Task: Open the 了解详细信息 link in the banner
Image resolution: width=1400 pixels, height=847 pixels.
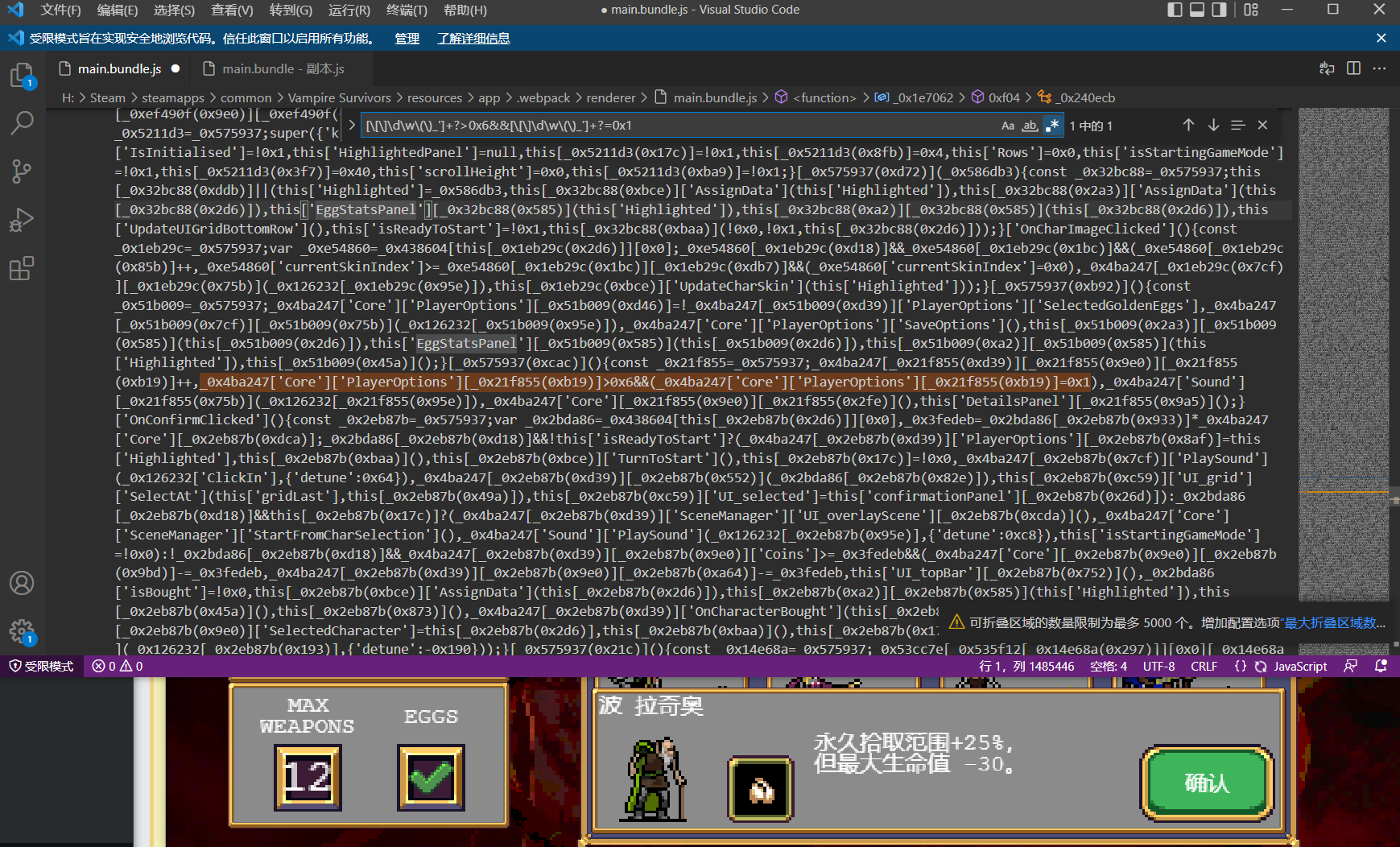Action: point(473,38)
